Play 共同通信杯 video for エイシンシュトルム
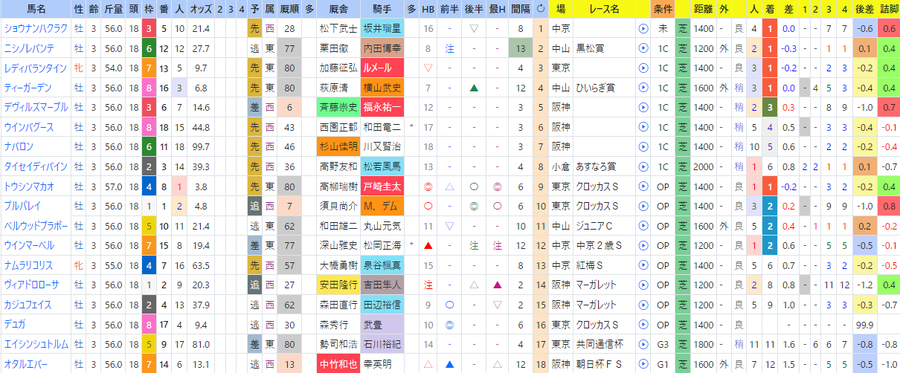The width and height of the screenshot is (900, 373). point(643,345)
